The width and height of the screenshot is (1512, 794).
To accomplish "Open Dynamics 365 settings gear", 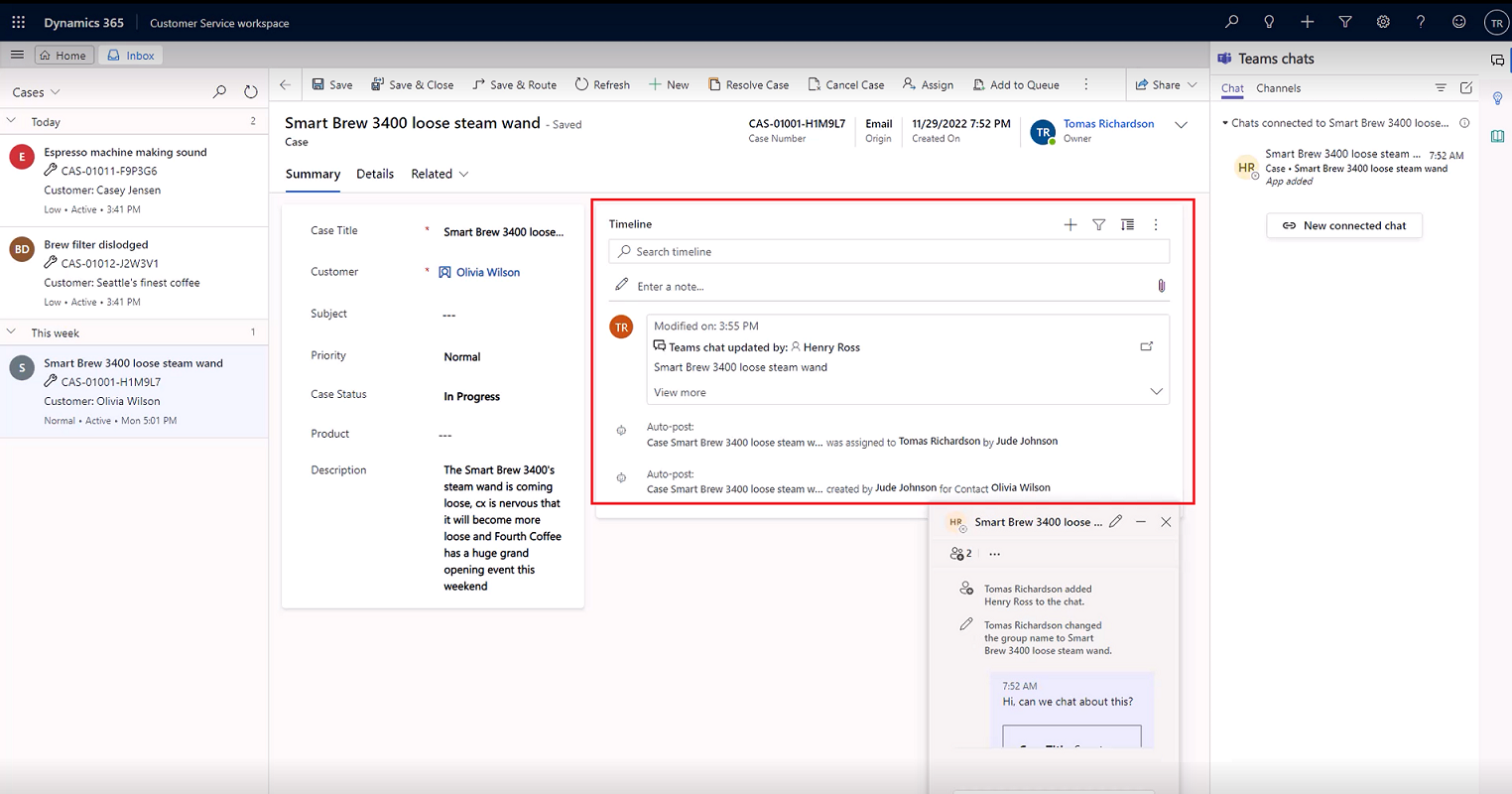I will tap(1383, 21).
